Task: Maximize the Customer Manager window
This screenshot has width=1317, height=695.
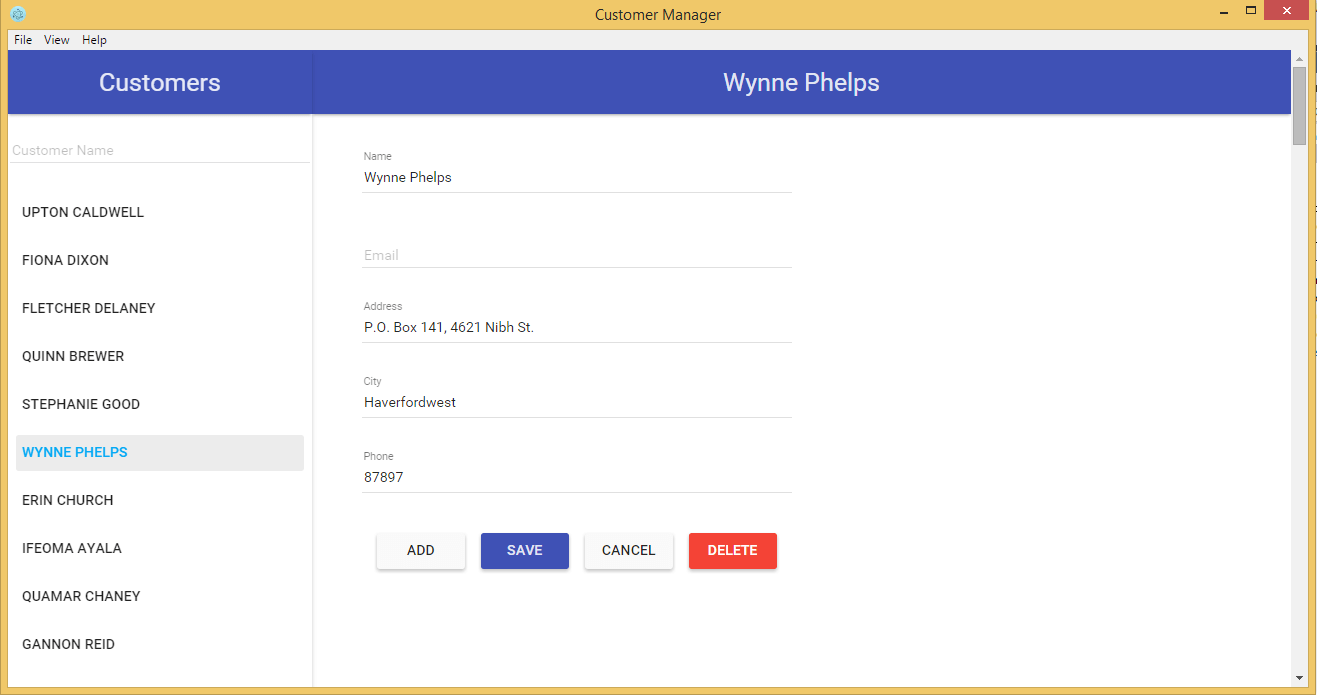Action: (x=1250, y=11)
